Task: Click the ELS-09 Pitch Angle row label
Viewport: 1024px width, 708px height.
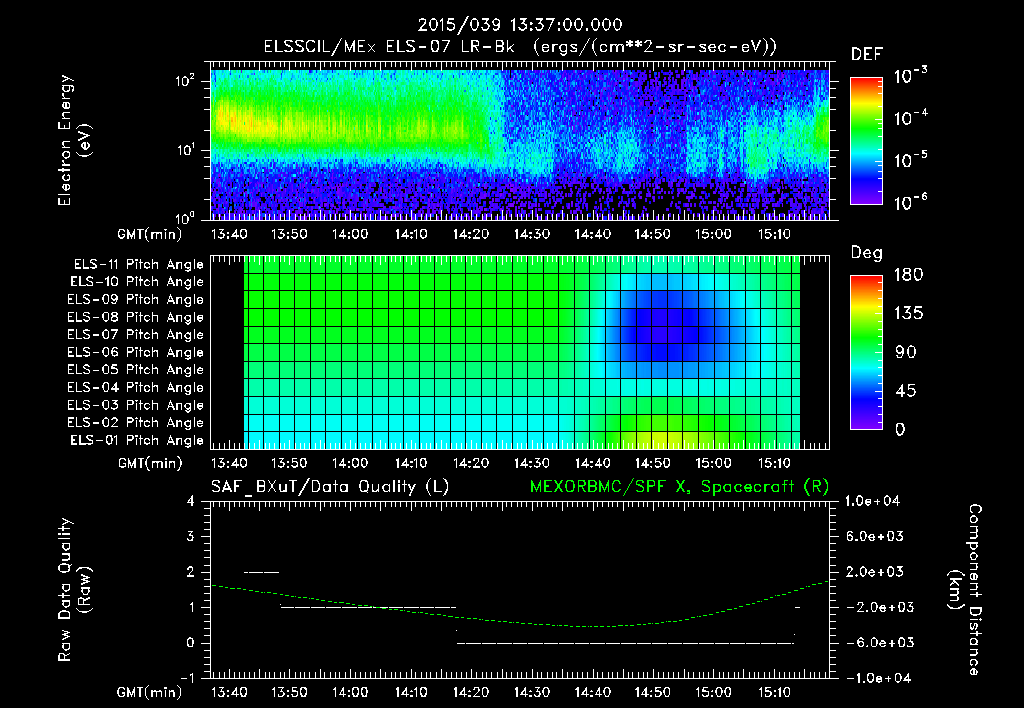Action: click(x=136, y=300)
